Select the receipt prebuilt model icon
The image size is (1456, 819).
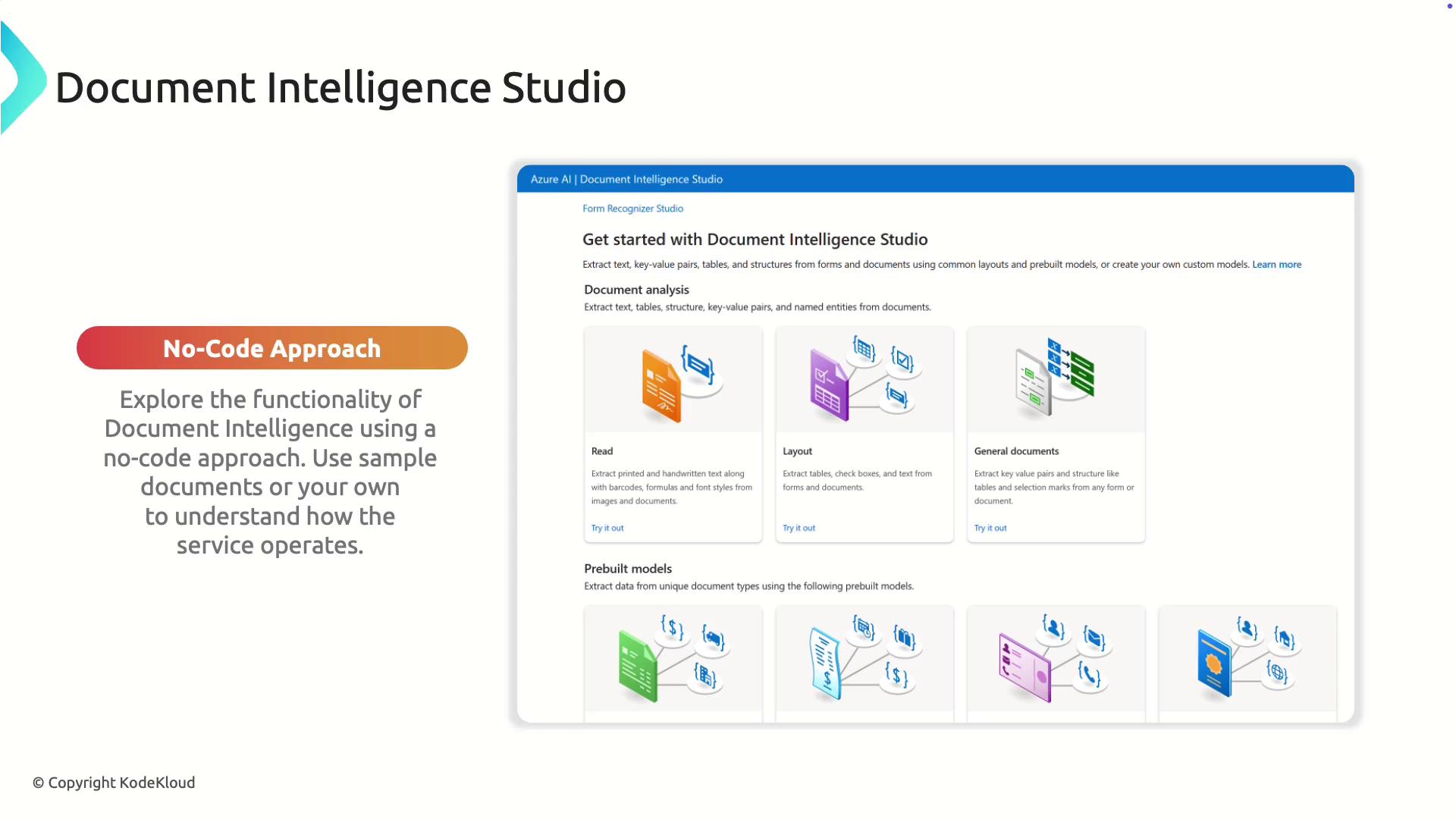(826, 664)
